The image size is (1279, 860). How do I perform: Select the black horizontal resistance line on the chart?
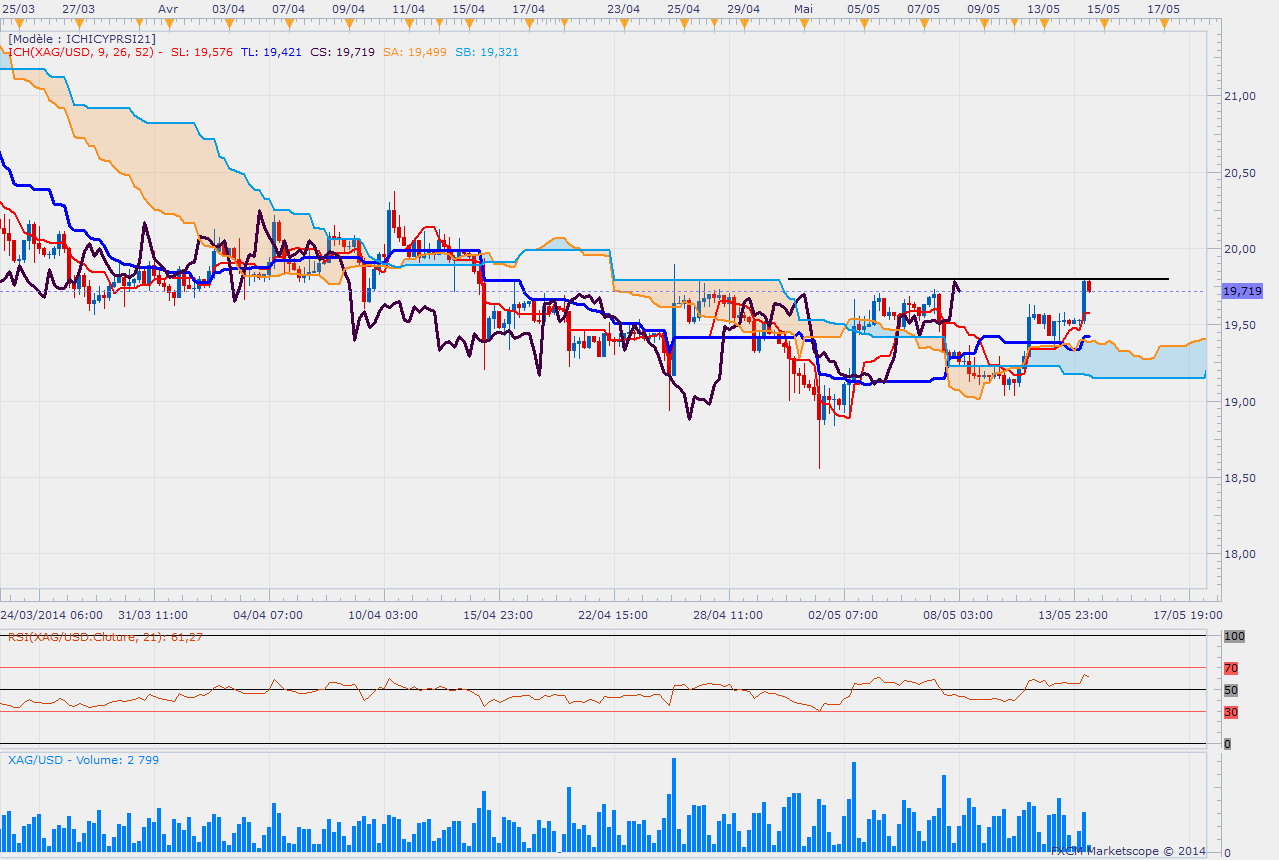click(978, 278)
